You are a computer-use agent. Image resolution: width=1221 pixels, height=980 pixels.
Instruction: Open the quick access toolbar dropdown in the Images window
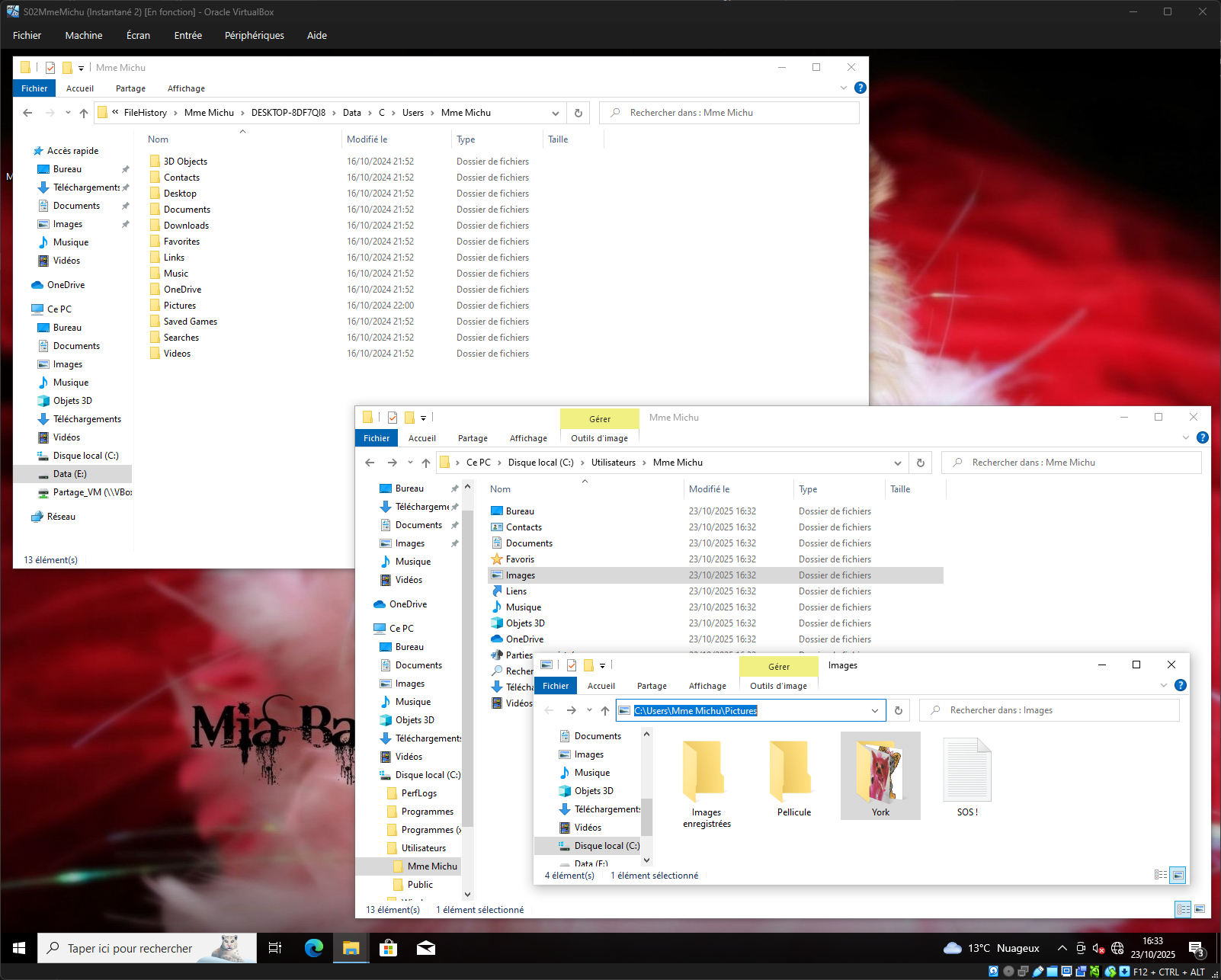(x=602, y=665)
